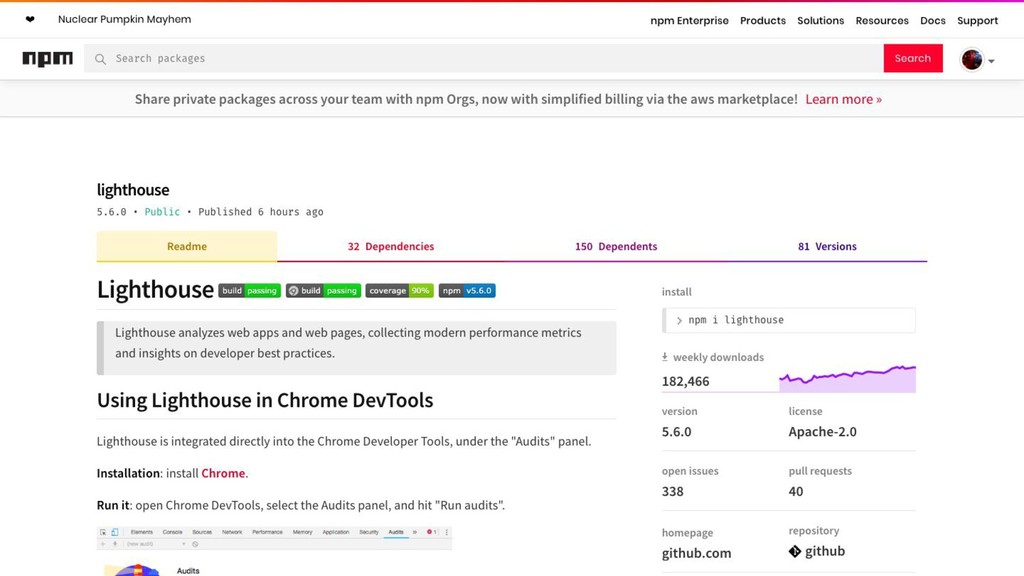
Task: Open the Solutions menu
Action: coord(820,20)
